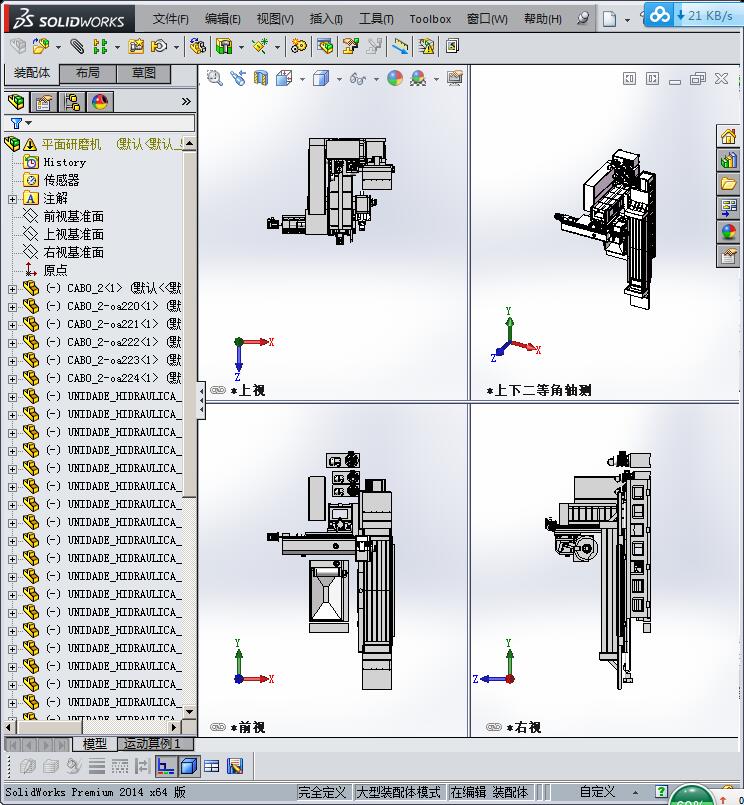744x805 pixels.
Task: Open the Display Style dropdown arrow
Action: tap(339, 79)
